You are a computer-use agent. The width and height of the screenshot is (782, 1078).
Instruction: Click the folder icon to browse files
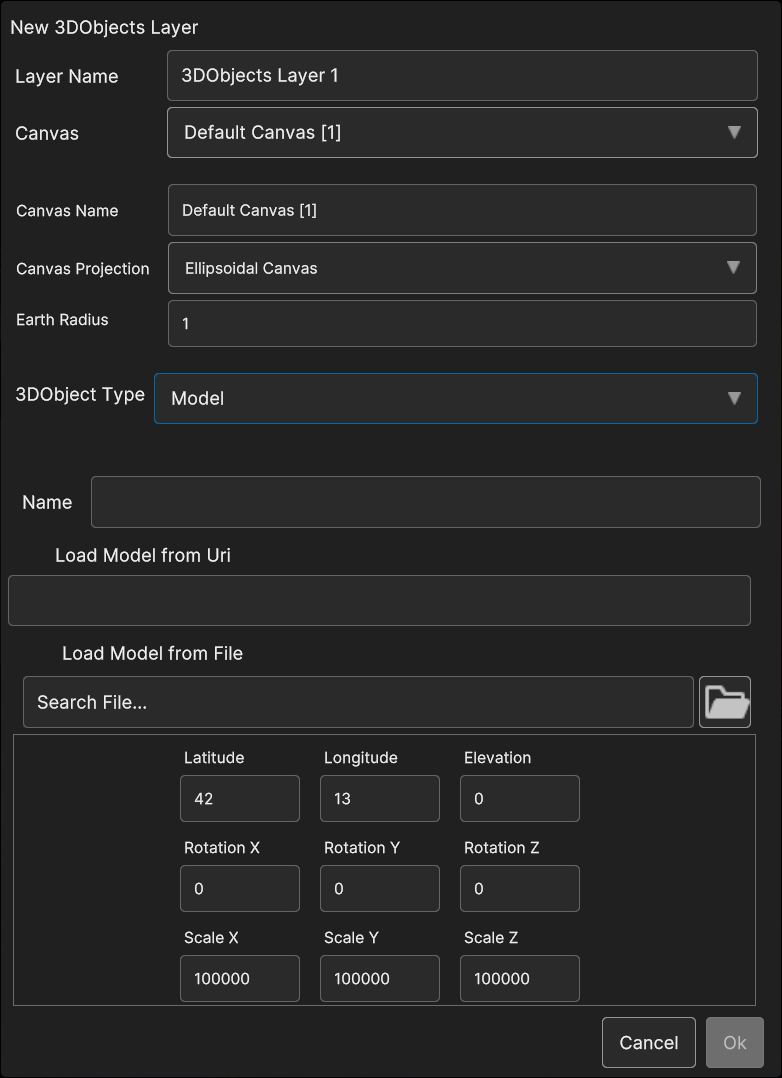[724, 702]
